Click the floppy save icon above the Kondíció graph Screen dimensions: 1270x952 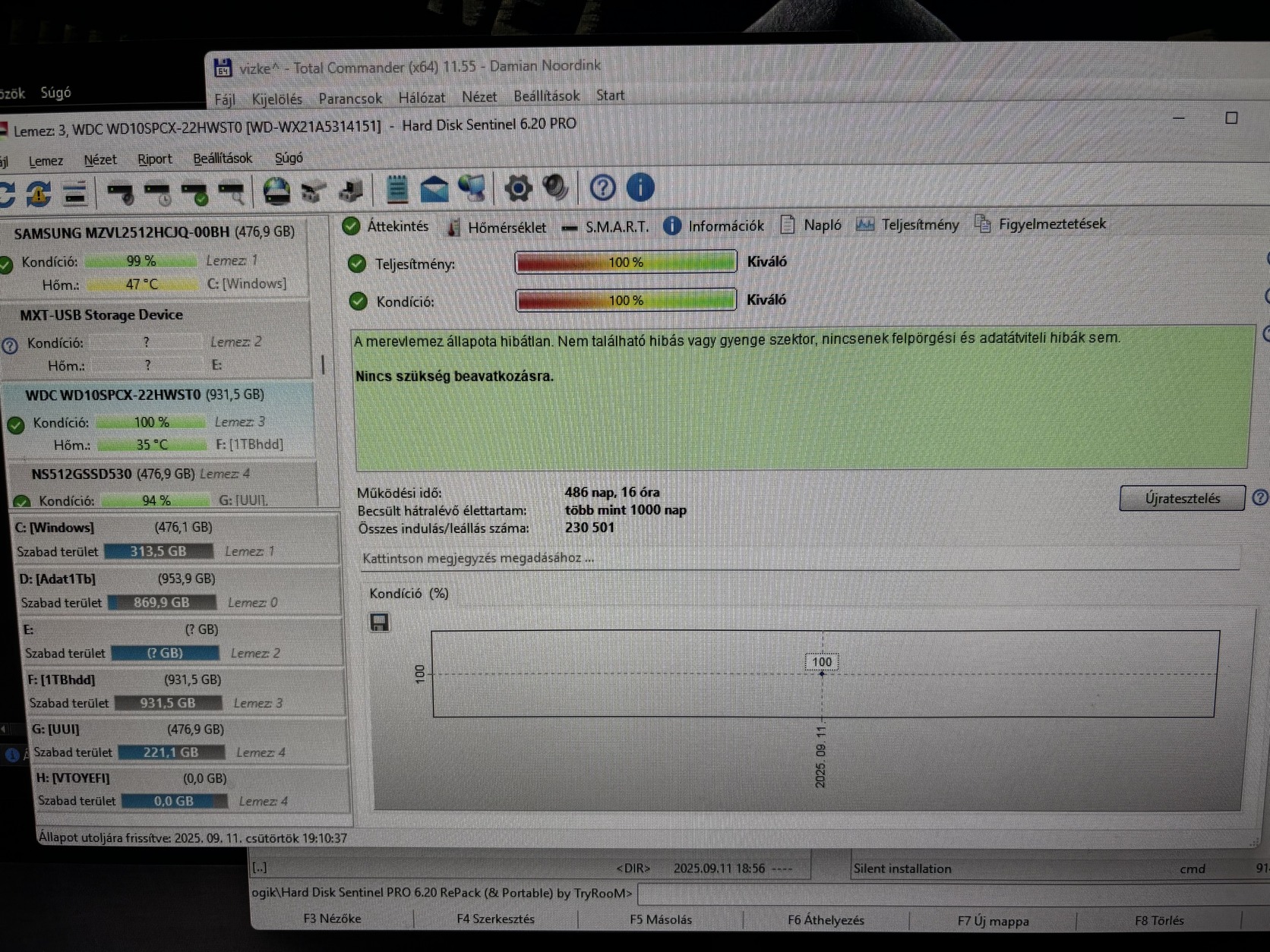tap(379, 623)
